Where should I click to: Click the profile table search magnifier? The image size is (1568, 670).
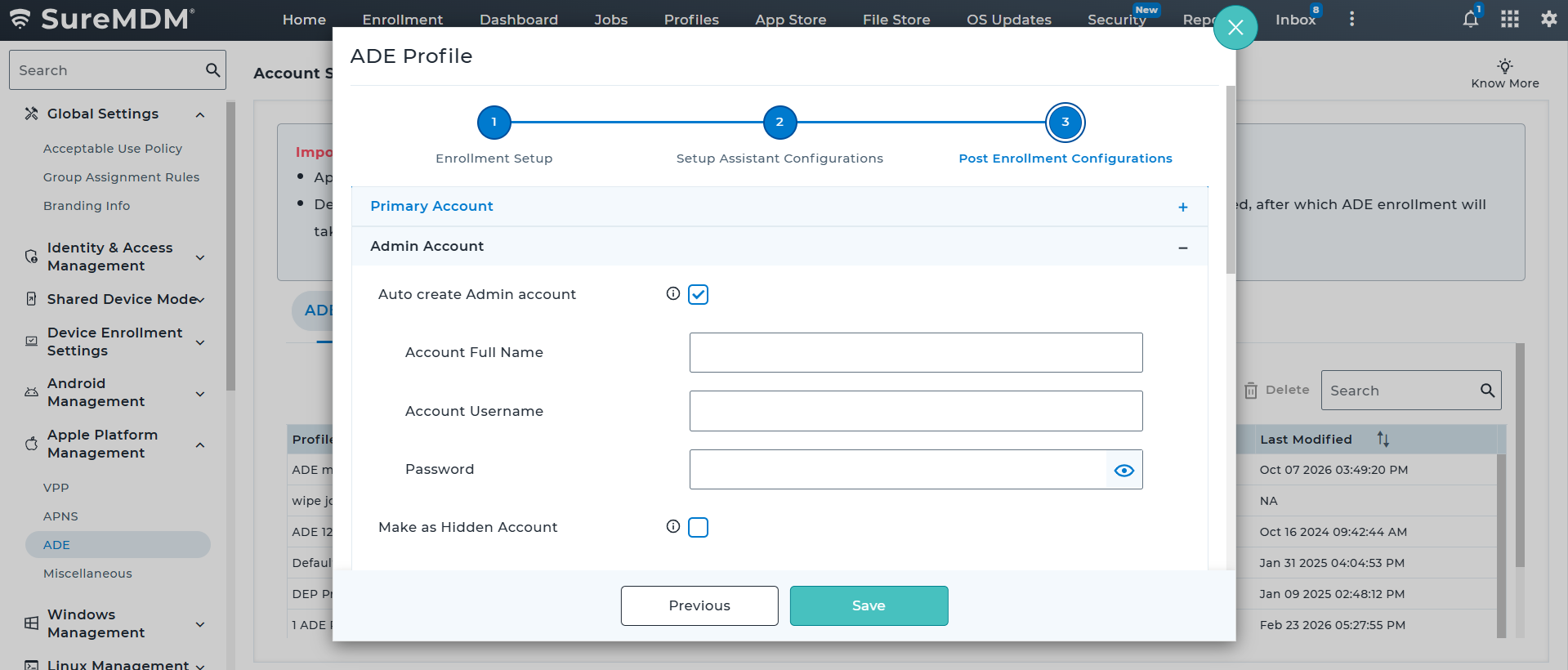[x=1488, y=391]
